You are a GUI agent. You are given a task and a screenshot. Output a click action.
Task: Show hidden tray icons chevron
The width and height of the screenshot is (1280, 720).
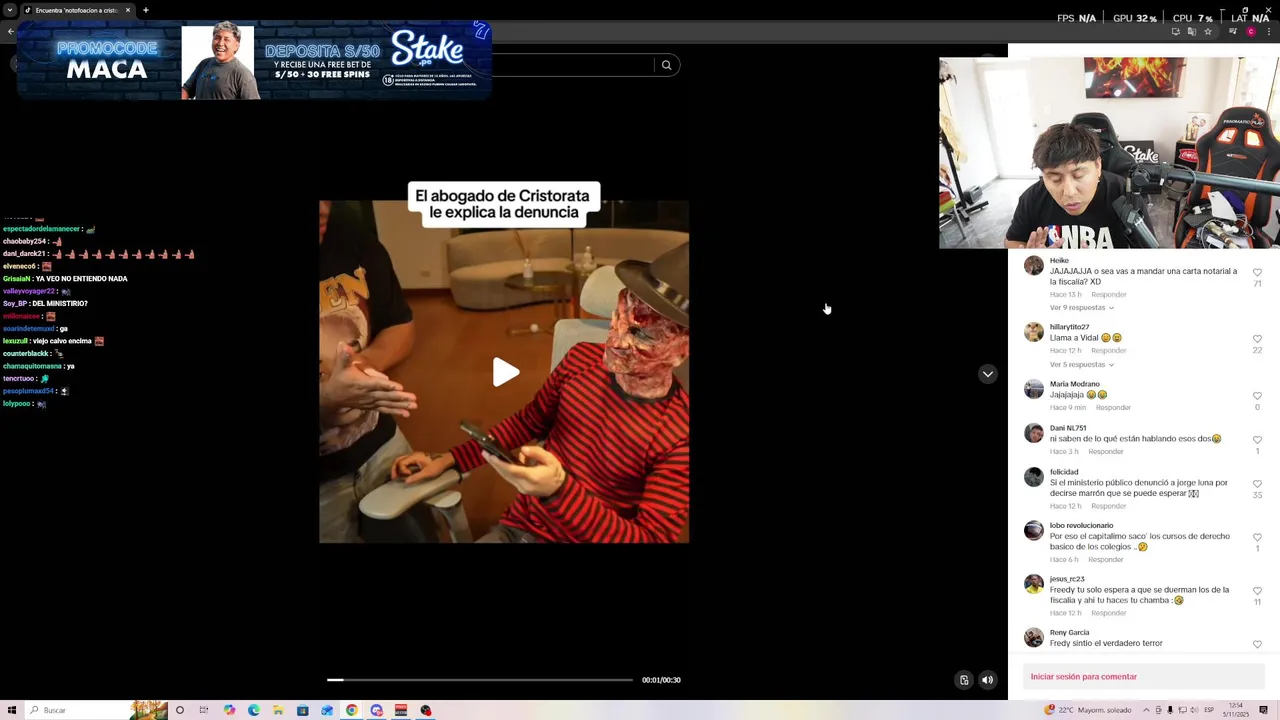point(1146,710)
